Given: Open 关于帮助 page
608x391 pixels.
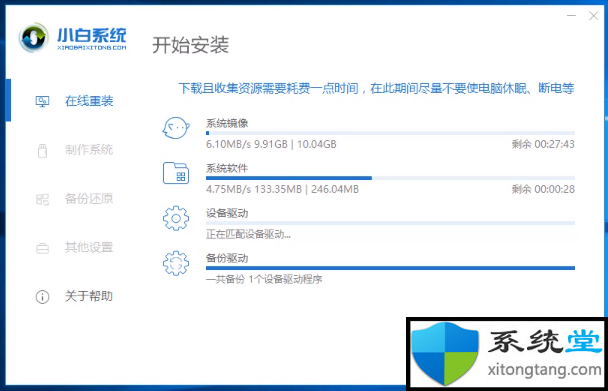Looking at the screenshot, I should point(89,296).
